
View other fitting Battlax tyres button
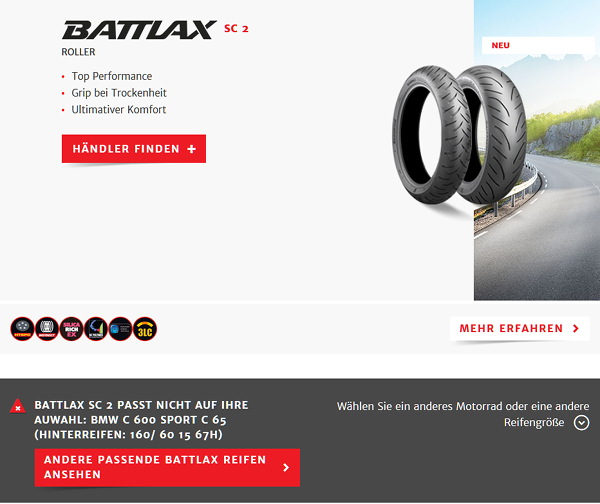pos(167,467)
